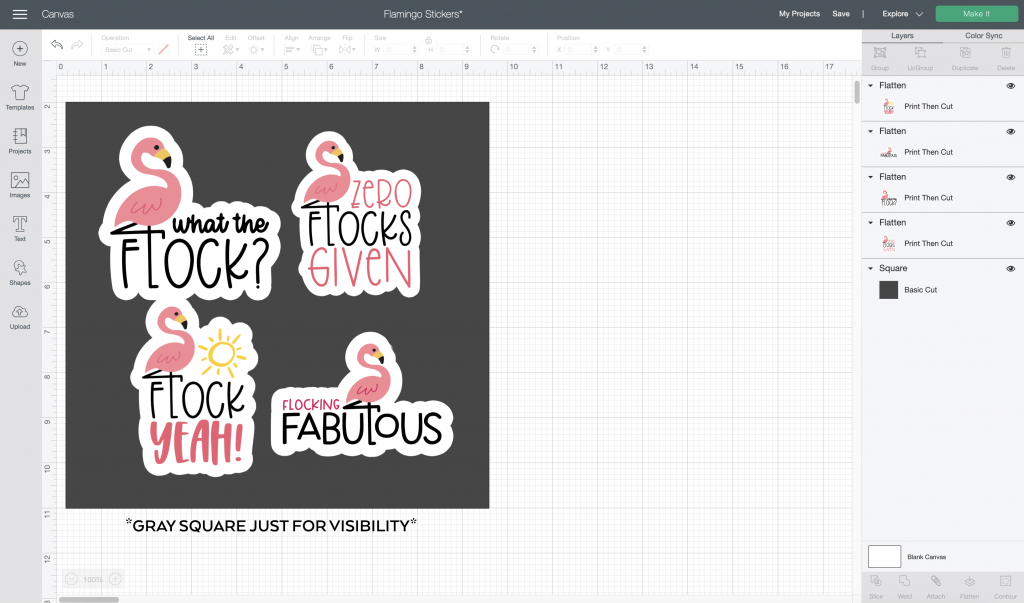
Task: Click the horizontal canvas scrollbar
Action: [89, 599]
